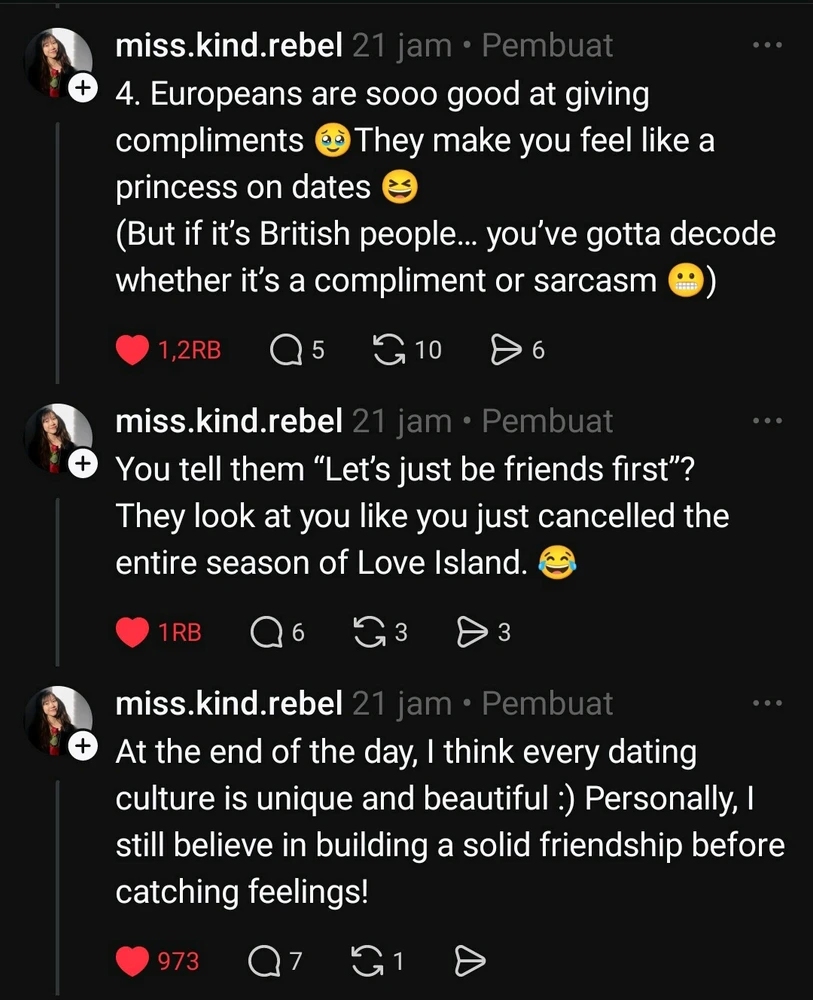Share the Love Island post
Viewport: 813px width, 1000px height.
[x=471, y=631]
